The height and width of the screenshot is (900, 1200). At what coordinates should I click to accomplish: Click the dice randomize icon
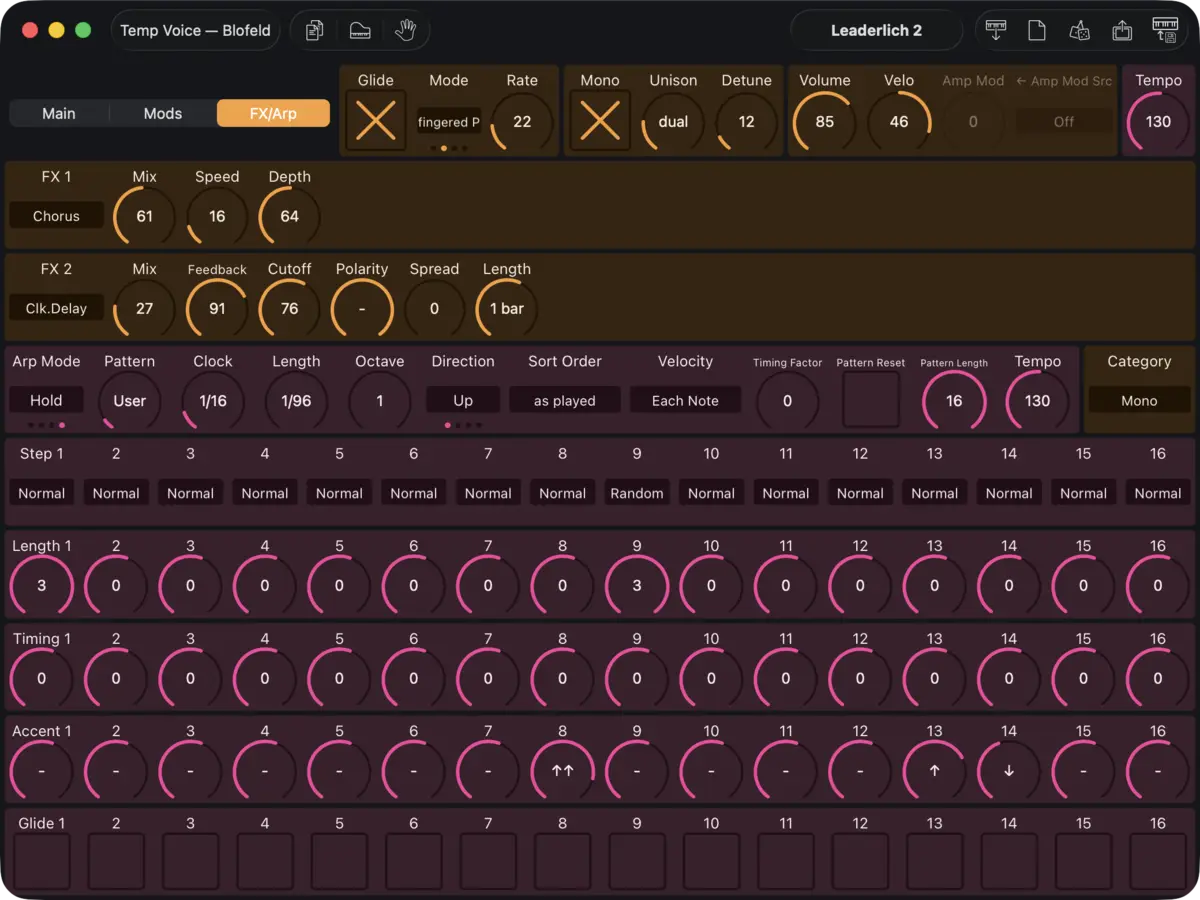1079,30
